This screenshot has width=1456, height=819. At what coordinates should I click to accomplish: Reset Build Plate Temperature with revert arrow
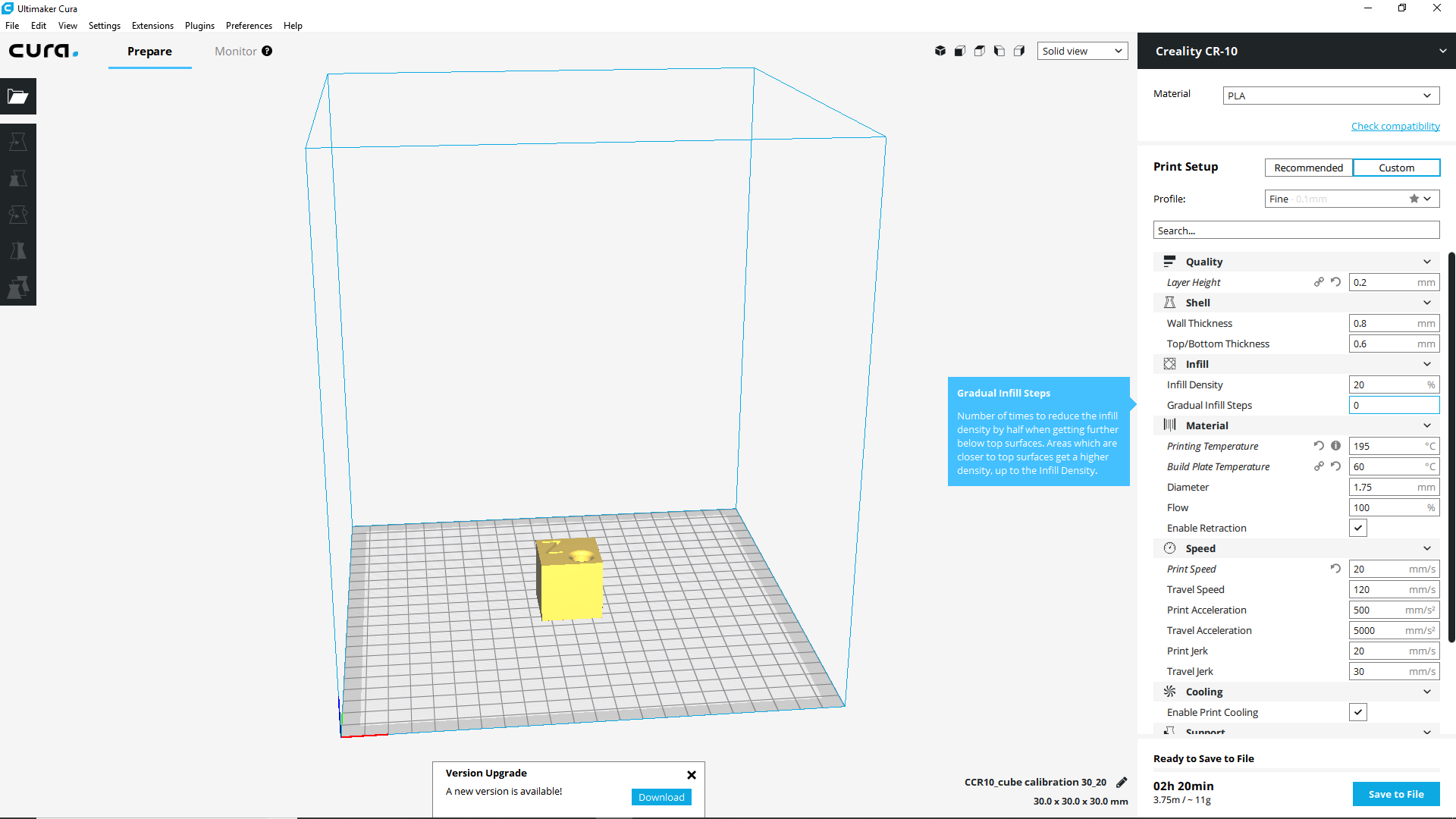click(1335, 466)
